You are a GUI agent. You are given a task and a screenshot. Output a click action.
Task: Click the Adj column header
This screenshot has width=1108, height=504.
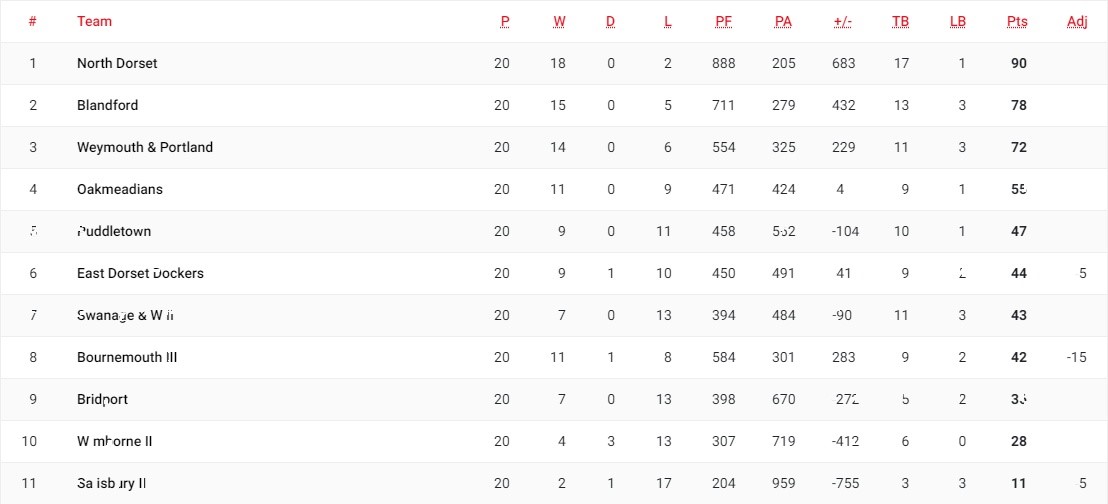point(1076,21)
